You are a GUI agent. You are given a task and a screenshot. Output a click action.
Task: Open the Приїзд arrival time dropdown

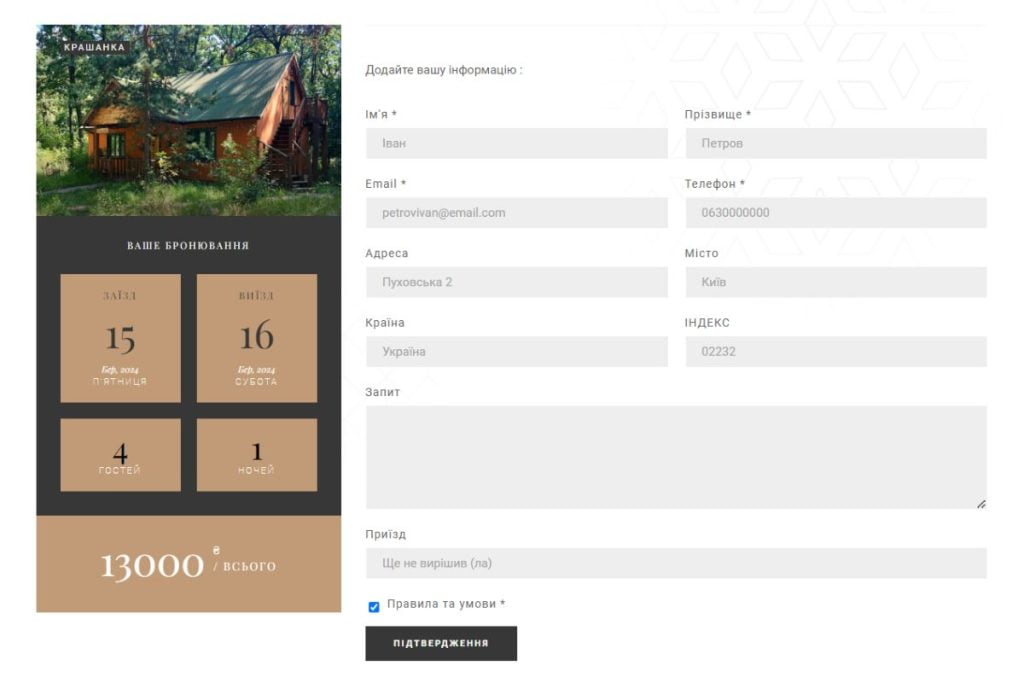(x=675, y=563)
